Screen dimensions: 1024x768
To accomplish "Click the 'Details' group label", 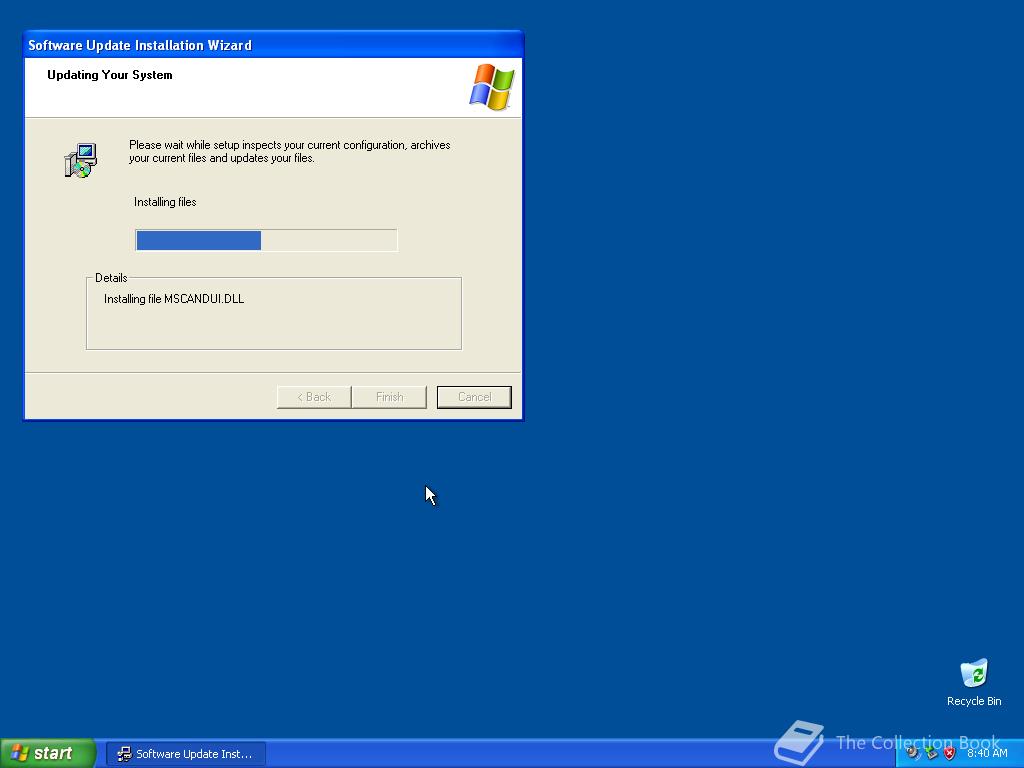I will tap(111, 278).
